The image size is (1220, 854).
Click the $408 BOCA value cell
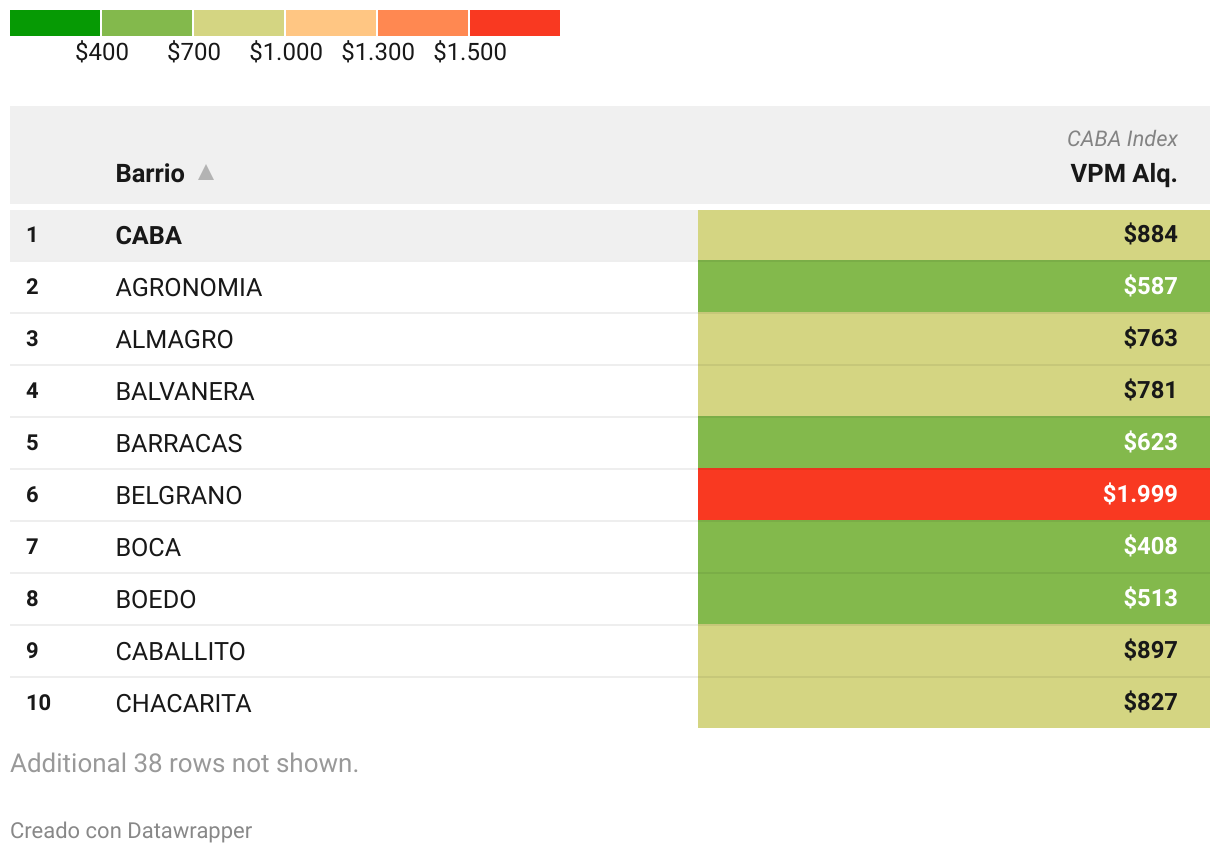point(954,546)
